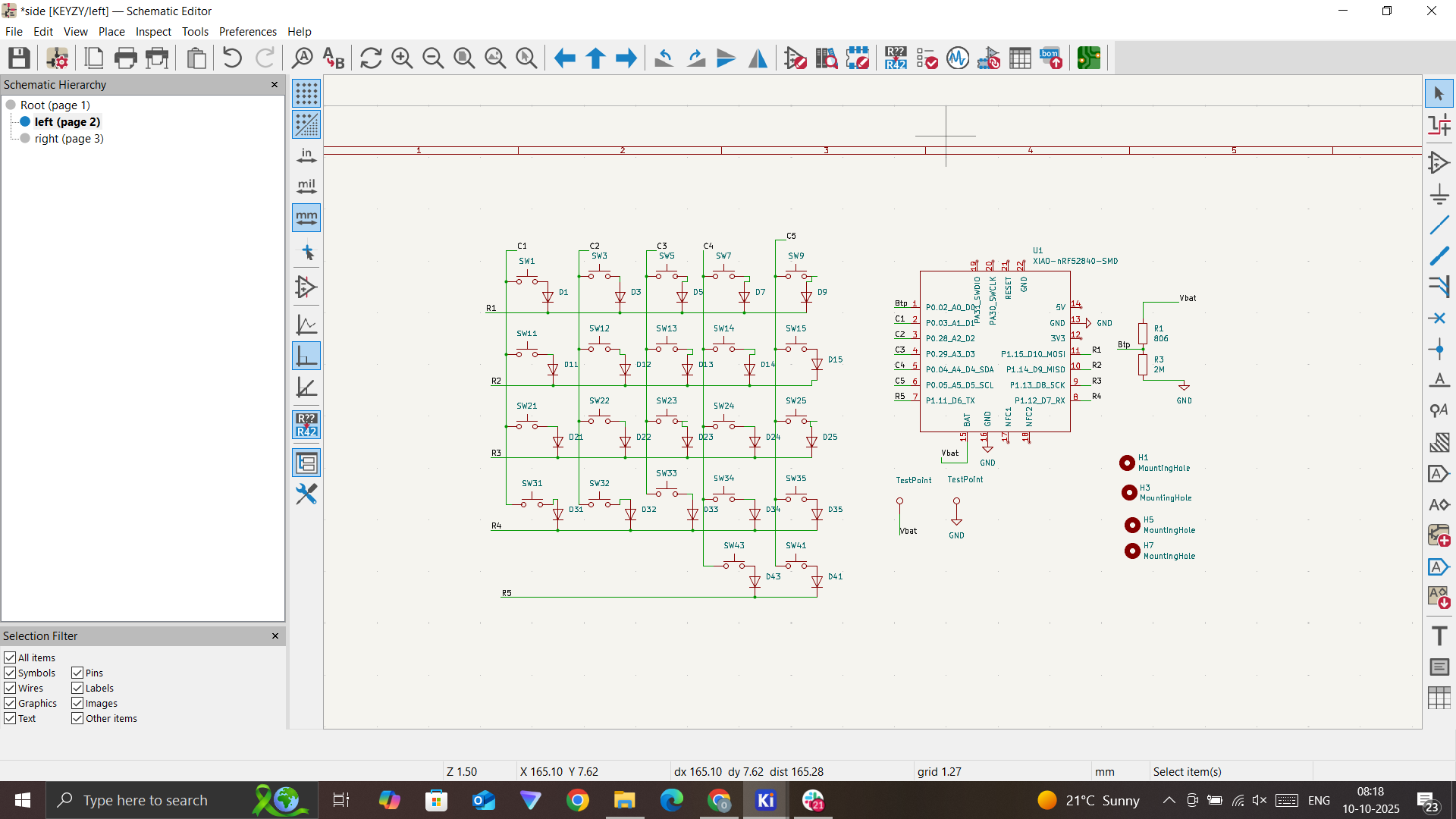
Task: Show hidden icons in the system tray
Action: (1169, 800)
